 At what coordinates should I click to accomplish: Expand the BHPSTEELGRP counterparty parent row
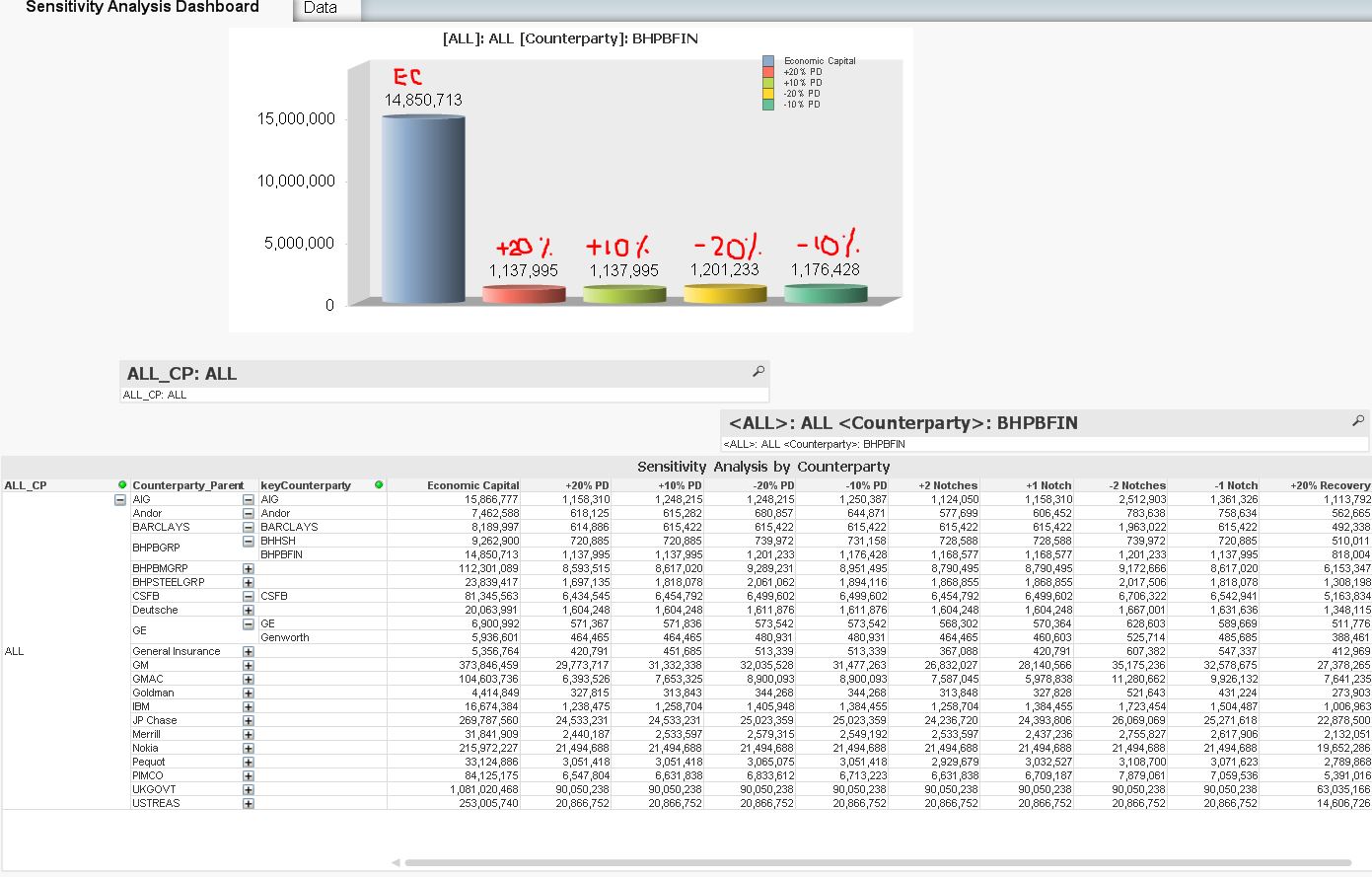point(248,583)
